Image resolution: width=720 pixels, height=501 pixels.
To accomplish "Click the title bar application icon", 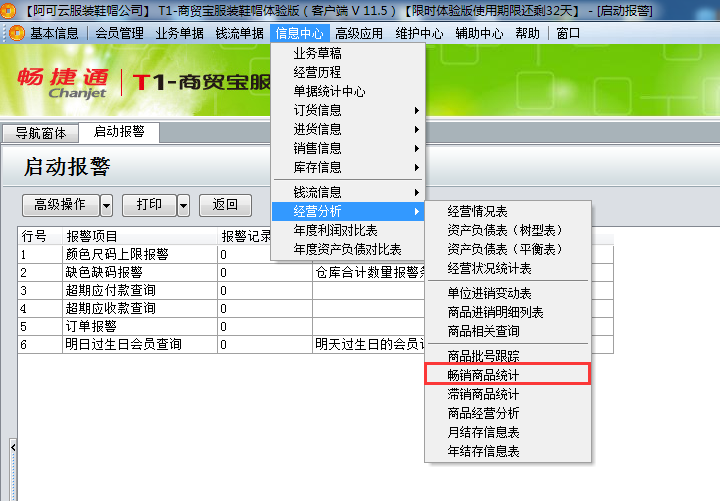I will [7, 10].
